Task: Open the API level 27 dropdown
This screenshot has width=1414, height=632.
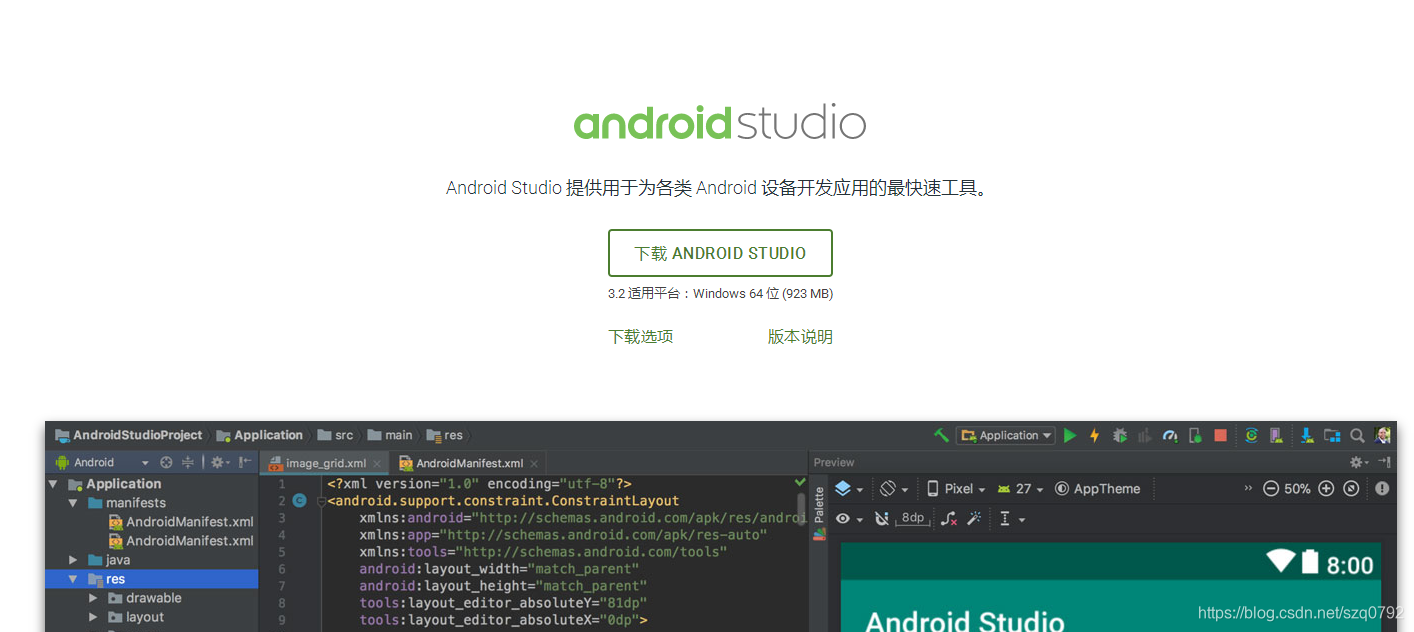Action: point(1023,489)
